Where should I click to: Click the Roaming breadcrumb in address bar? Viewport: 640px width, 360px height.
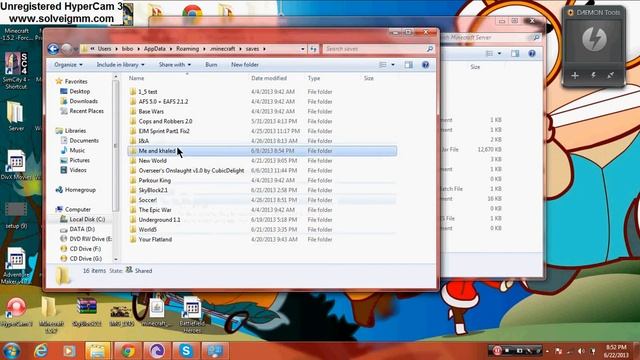(187, 49)
